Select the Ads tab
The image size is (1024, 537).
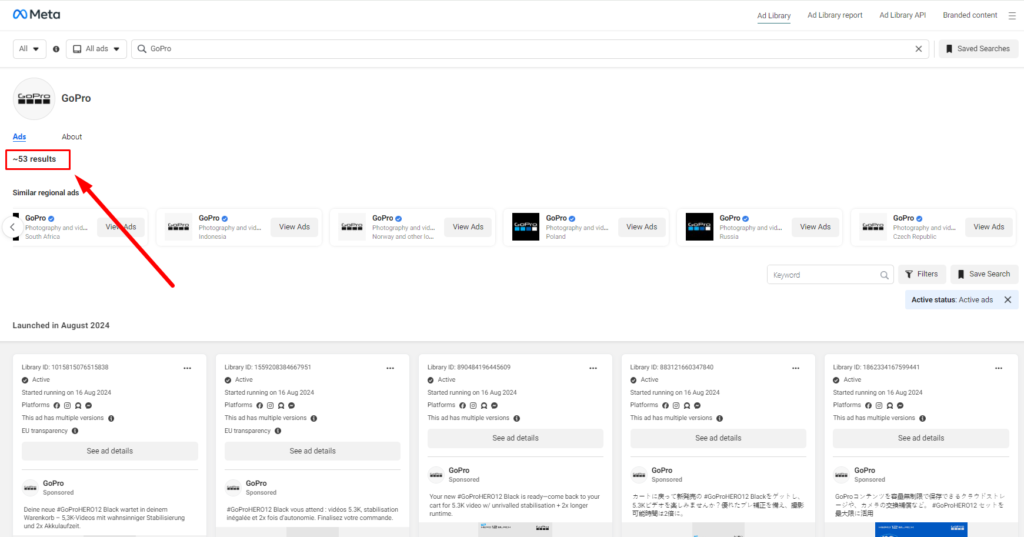[x=20, y=137]
